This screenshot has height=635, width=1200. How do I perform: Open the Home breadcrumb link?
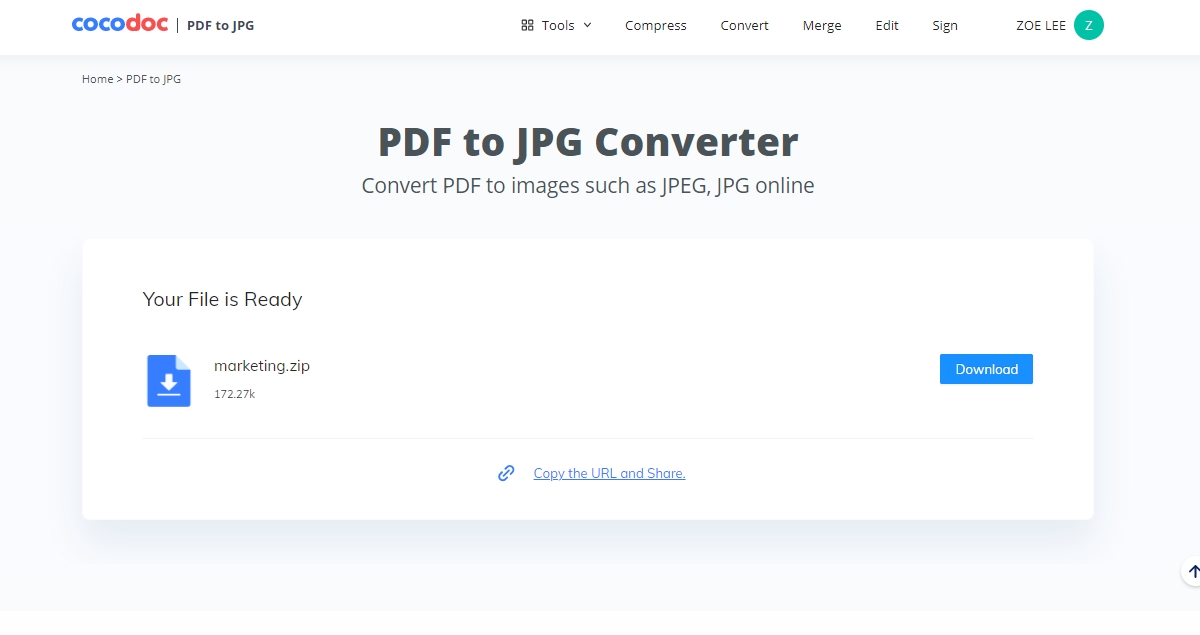pyautogui.click(x=97, y=78)
